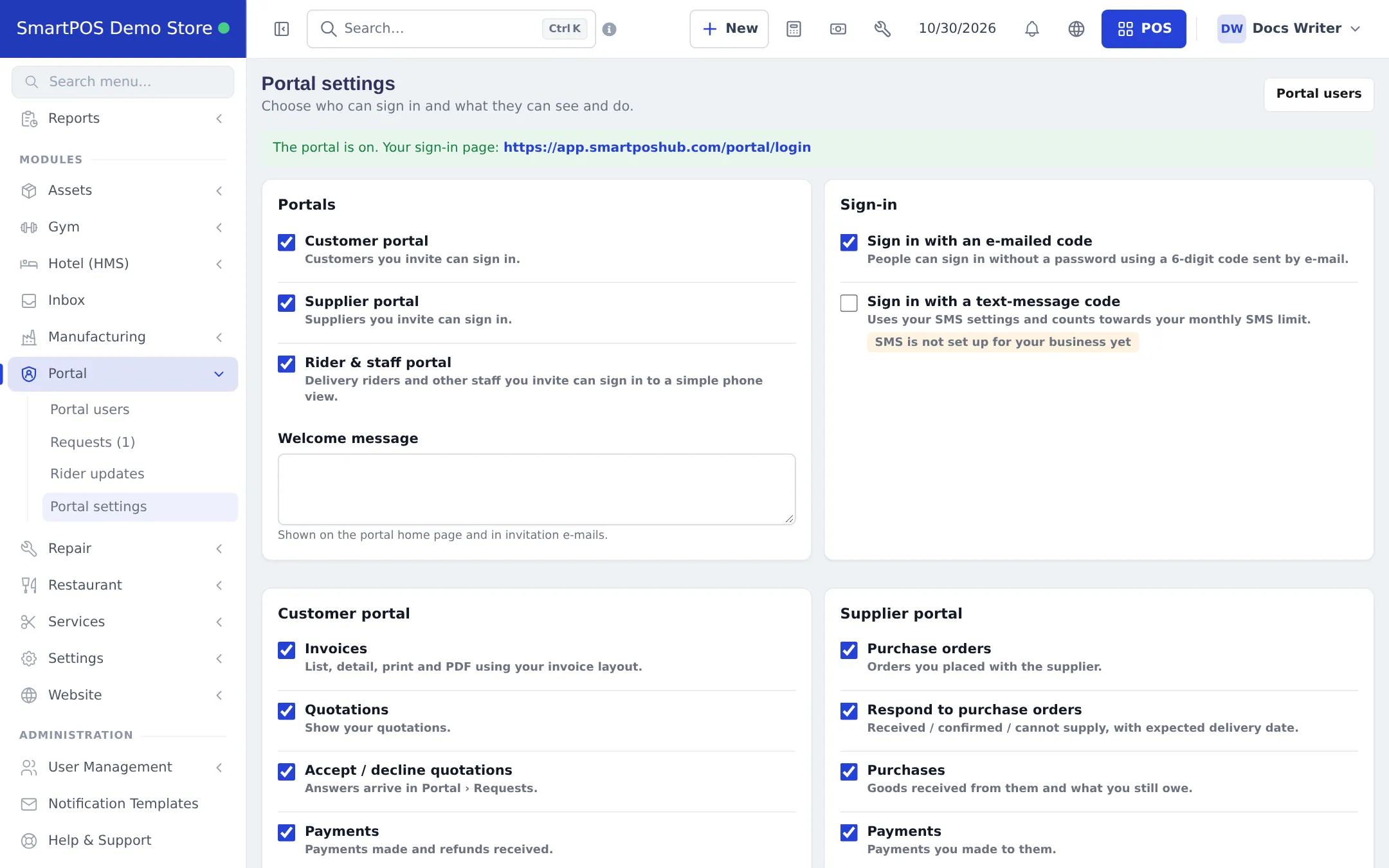The height and width of the screenshot is (868, 1389).
Task: Click the Help & Support lifebuoy icon
Action: point(29,840)
